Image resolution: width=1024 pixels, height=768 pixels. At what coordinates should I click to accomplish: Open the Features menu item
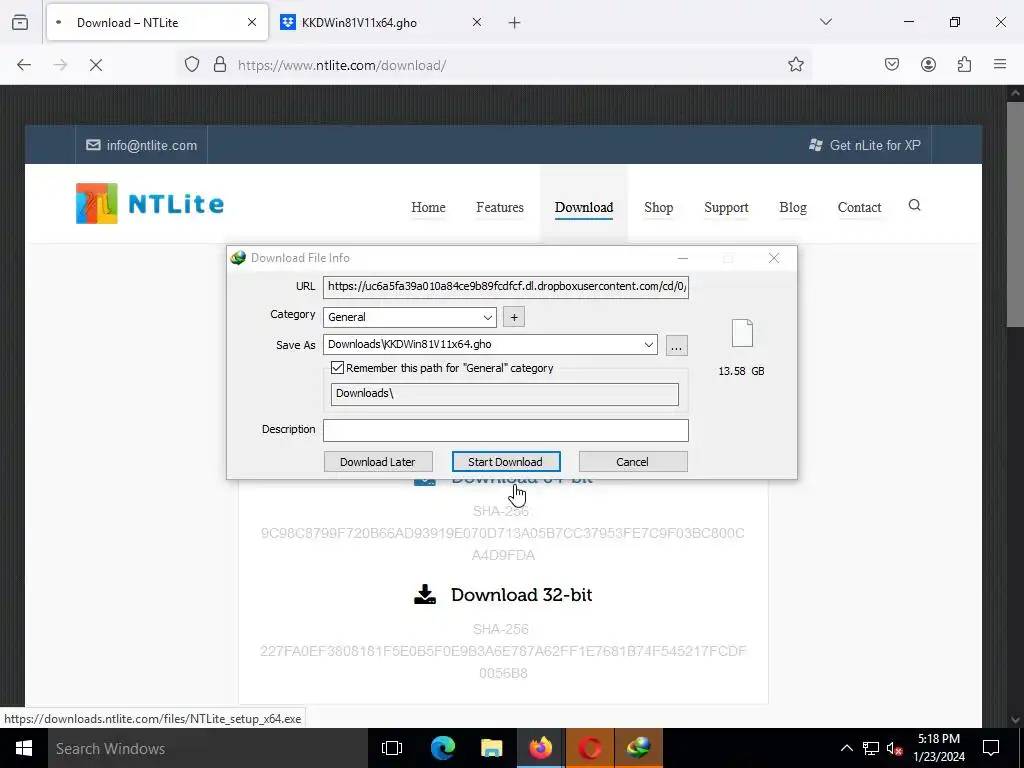click(x=500, y=208)
